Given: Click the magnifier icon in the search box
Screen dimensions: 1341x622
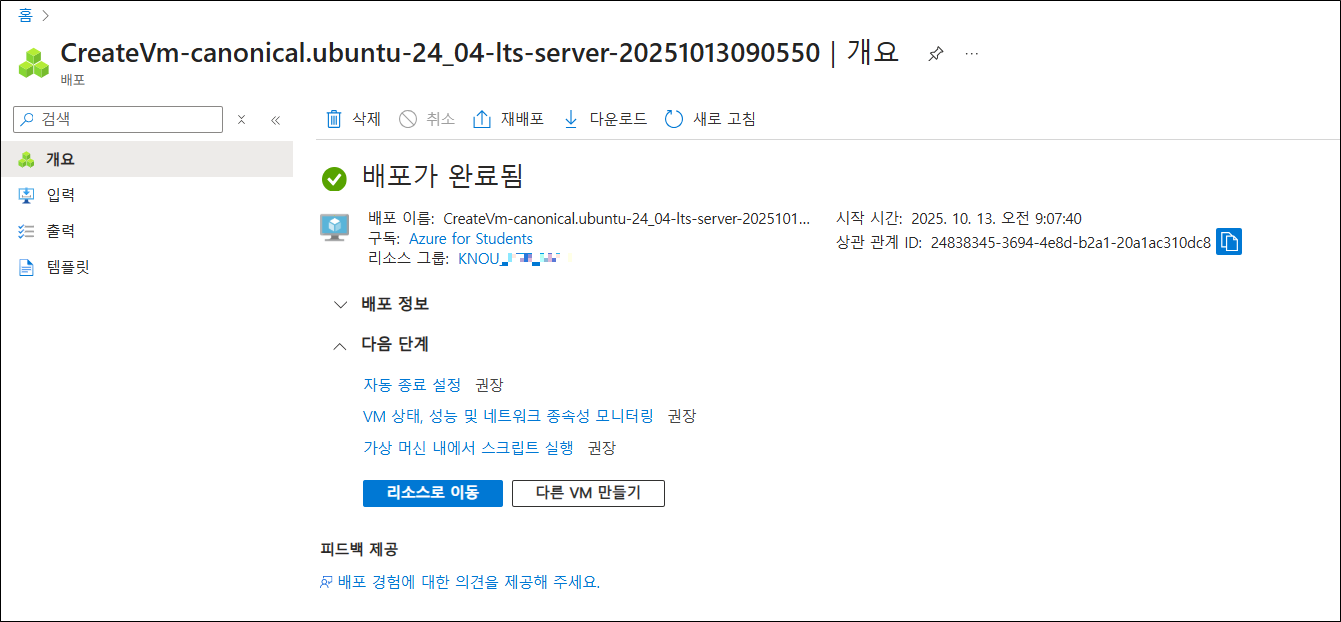Looking at the screenshot, I should coord(28,119).
